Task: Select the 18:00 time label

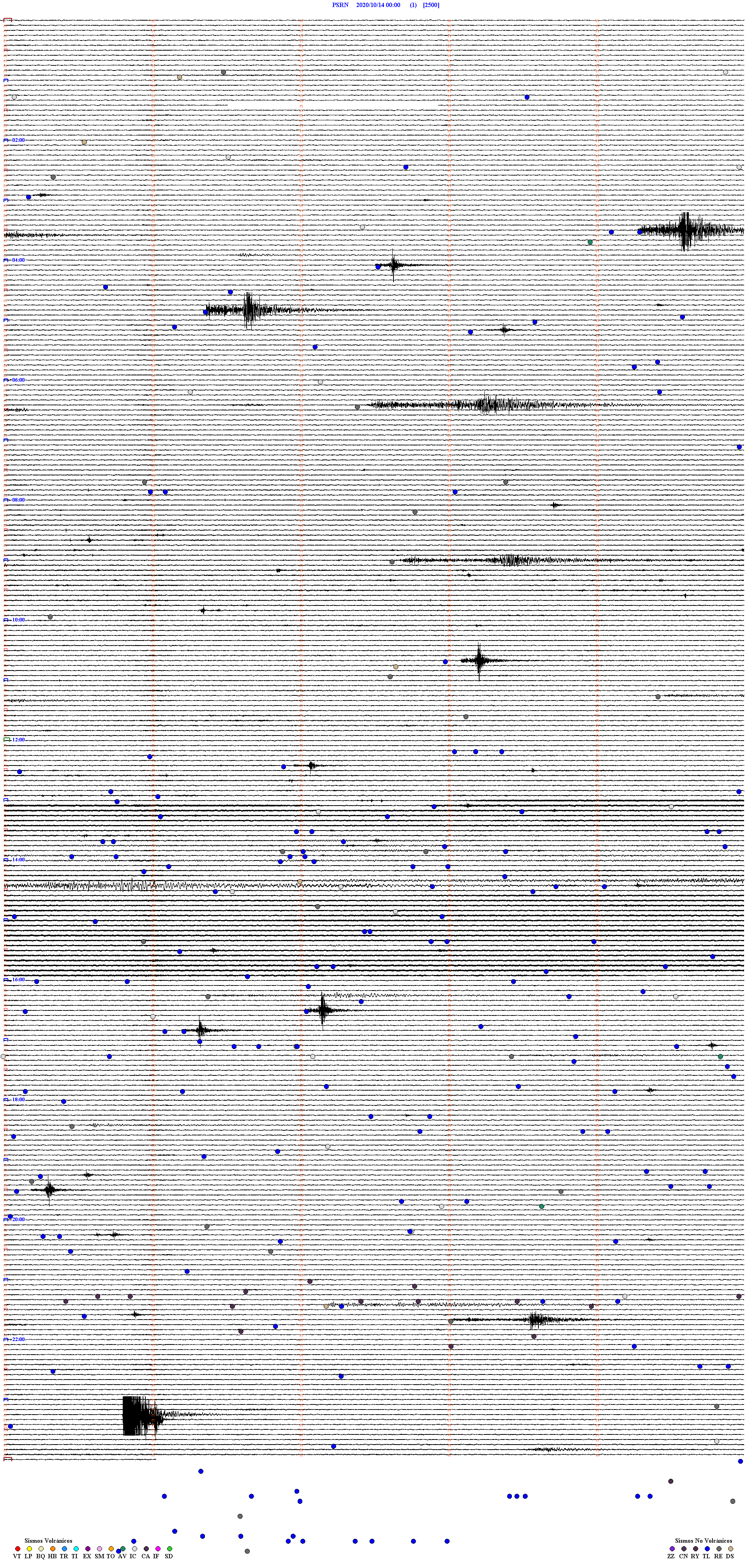Action: pos(18,1099)
